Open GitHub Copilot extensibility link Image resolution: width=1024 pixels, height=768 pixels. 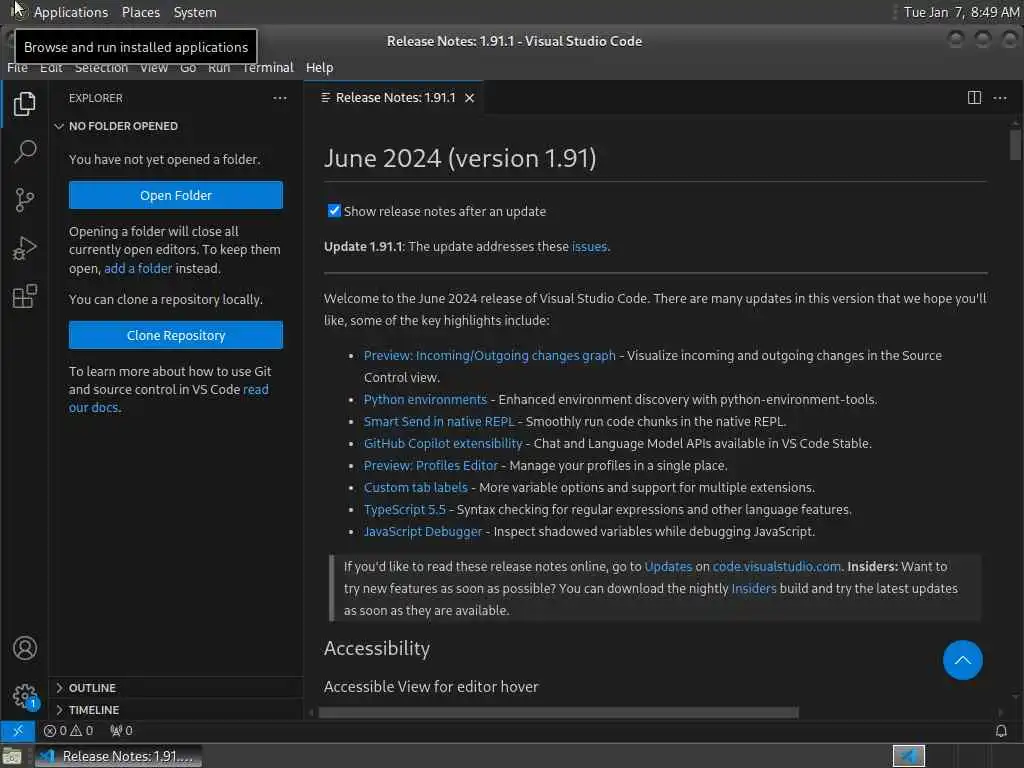[443, 443]
